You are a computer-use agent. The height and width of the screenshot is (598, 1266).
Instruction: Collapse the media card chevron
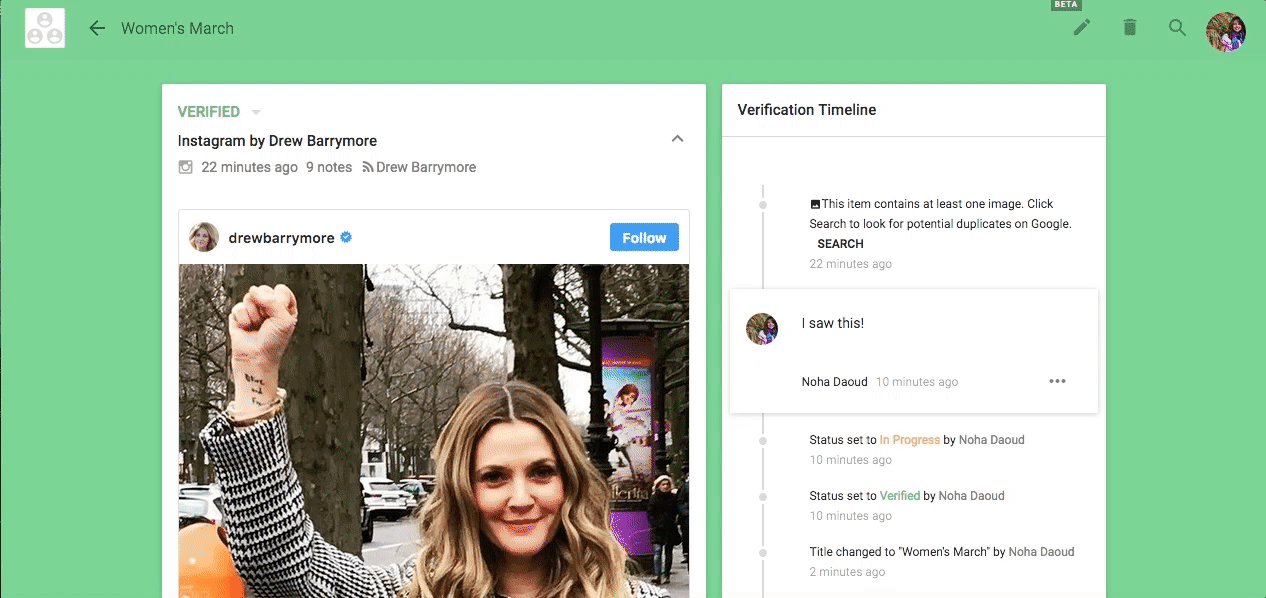(677, 139)
